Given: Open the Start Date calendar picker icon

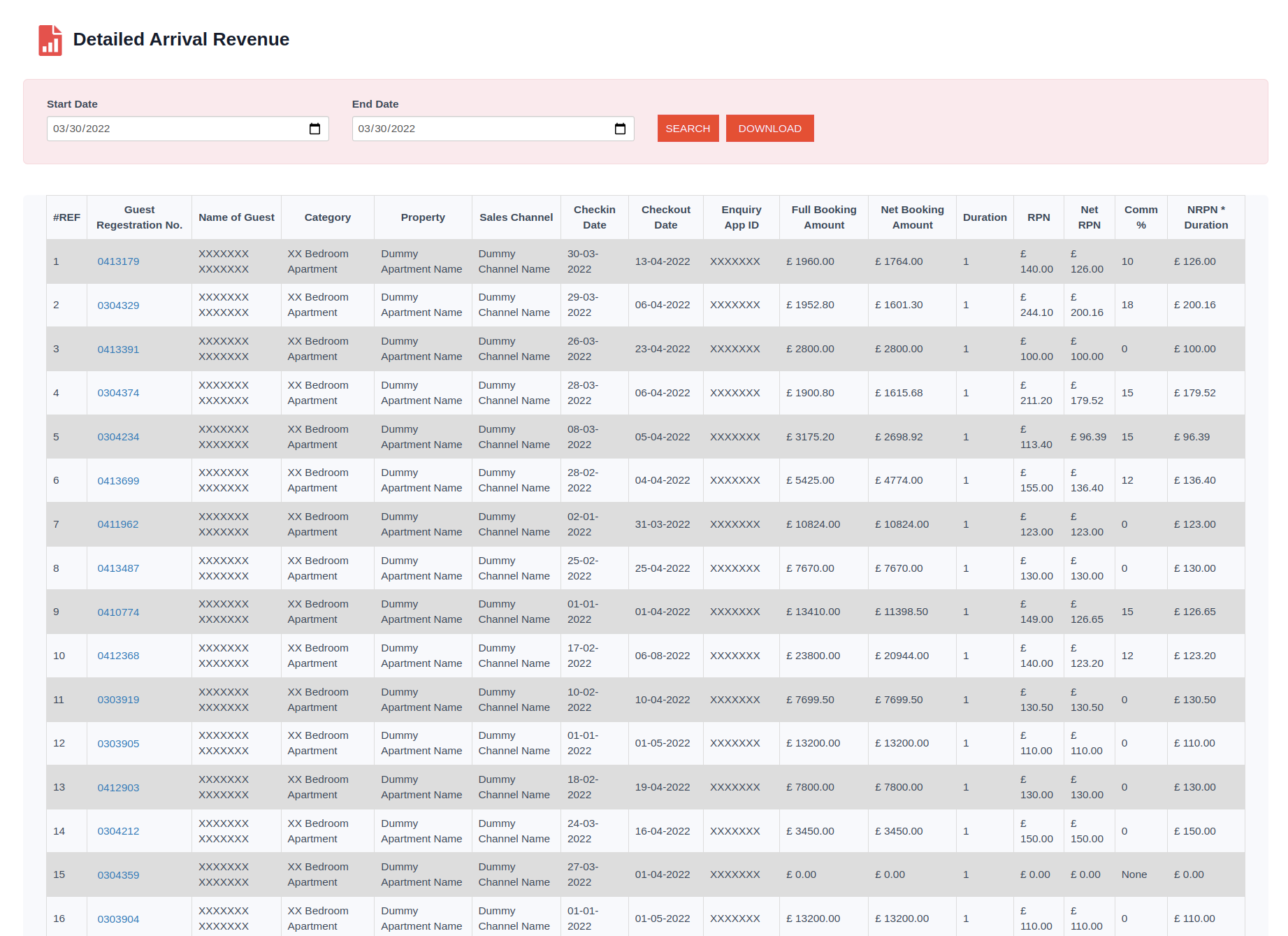Looking at the screenshot, I should (x=314, y=129).
